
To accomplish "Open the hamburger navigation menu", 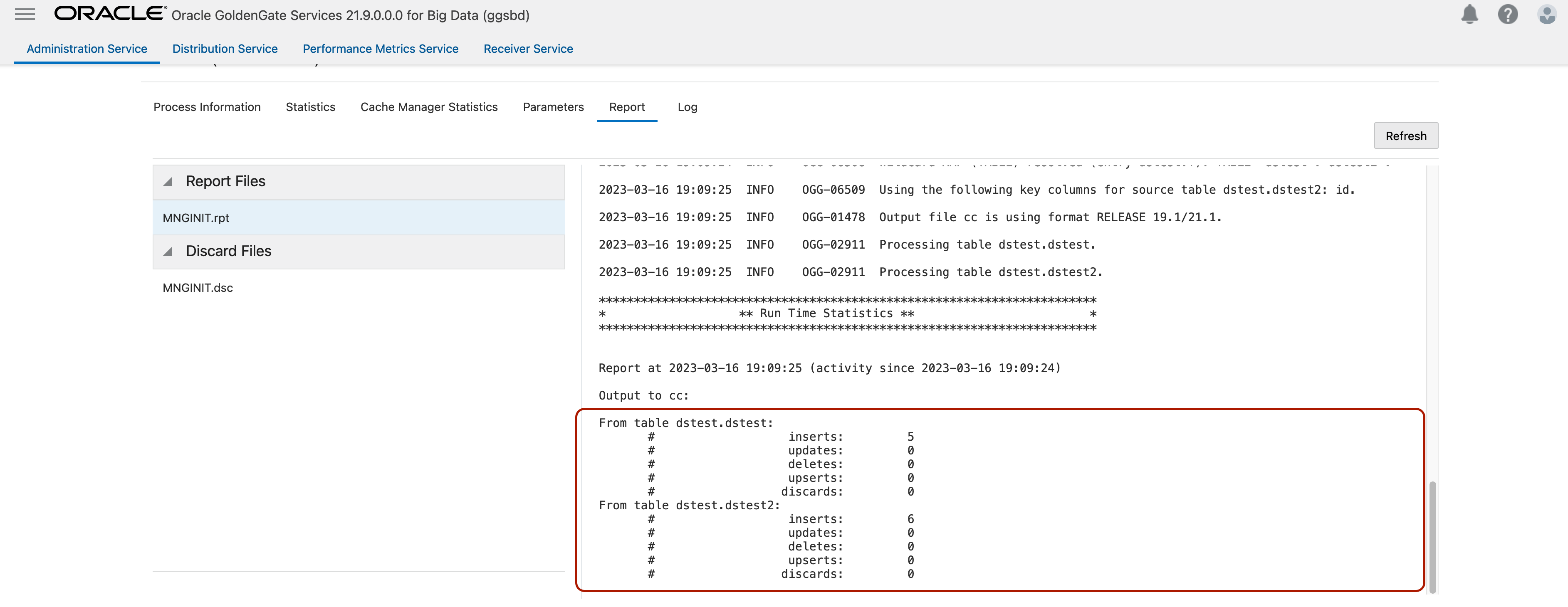I will 25,14.
